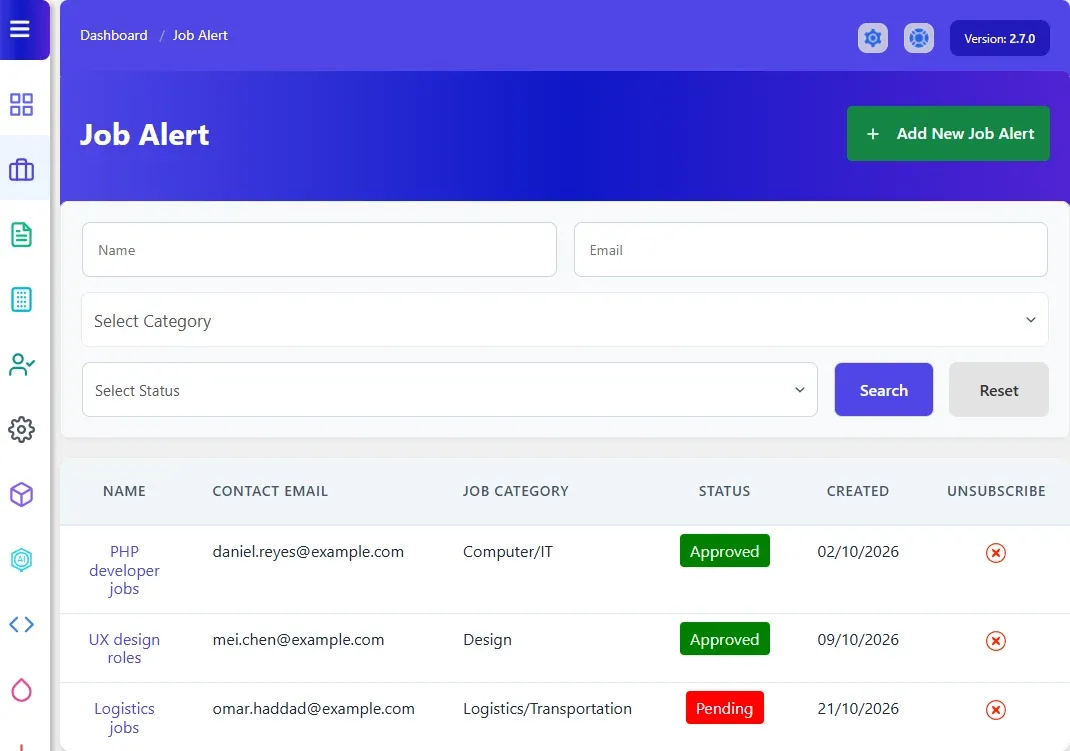This screenshot has width=1070, height=751.
Task: Click the calculator-style icon in sidebar
Action: pyautogui.click(x=21, y=299)
